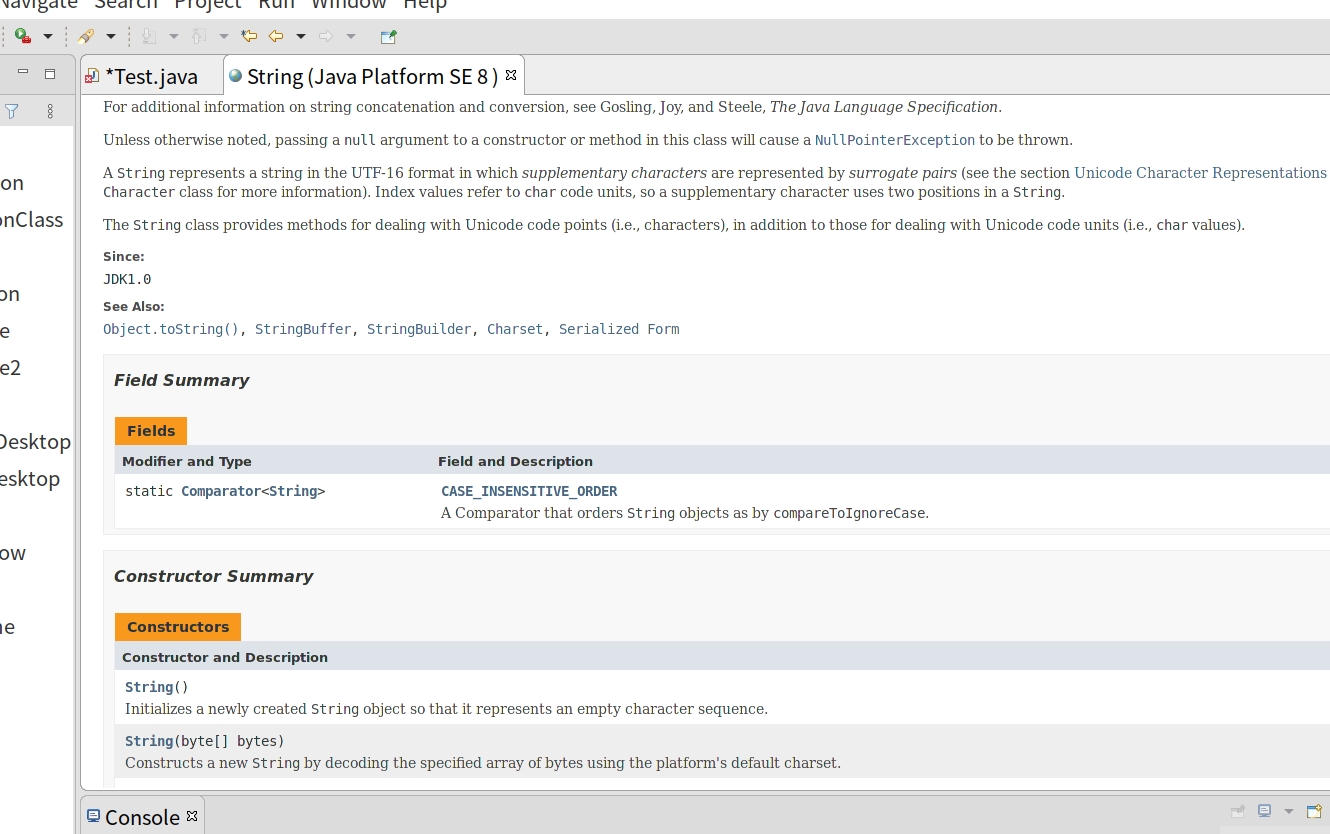Follow the NullPointerException link
This screenshot has height=834, width=1330.
coord(895,140)
